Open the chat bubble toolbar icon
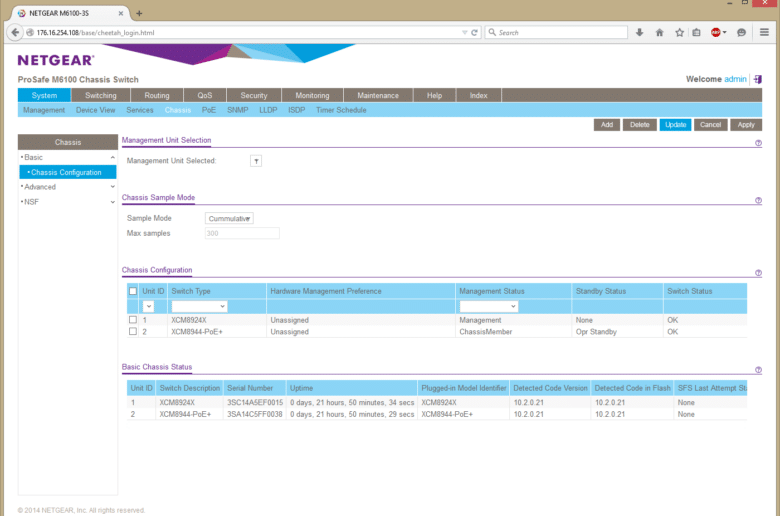Screen dimensions: 780x516 [x=741, y=32]
